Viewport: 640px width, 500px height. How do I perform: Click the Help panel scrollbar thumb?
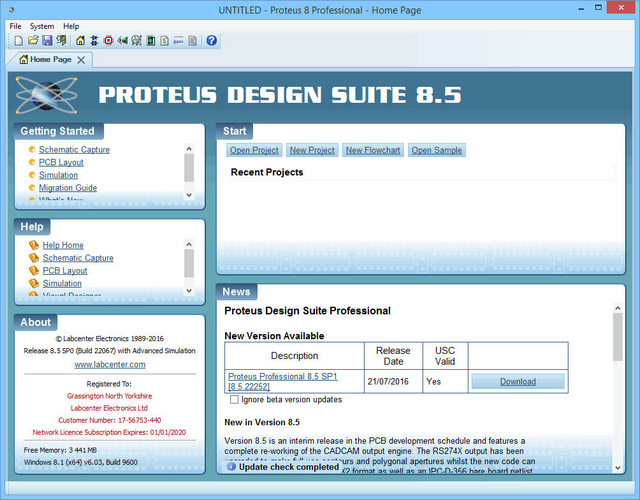click(189, 263)
